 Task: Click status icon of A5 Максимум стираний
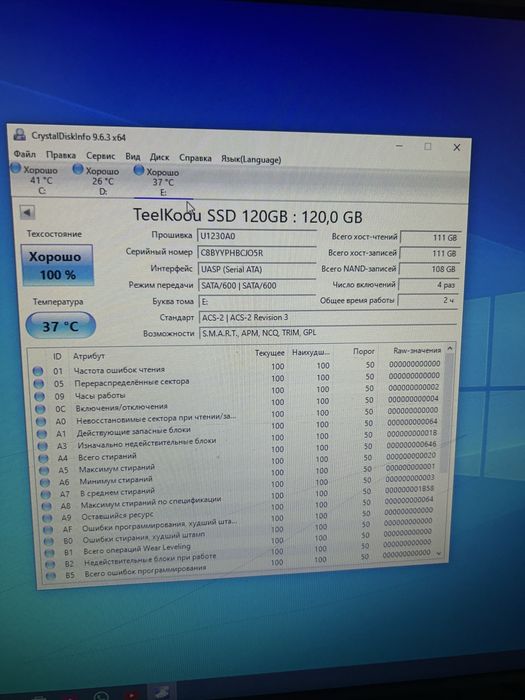[45, 470]
